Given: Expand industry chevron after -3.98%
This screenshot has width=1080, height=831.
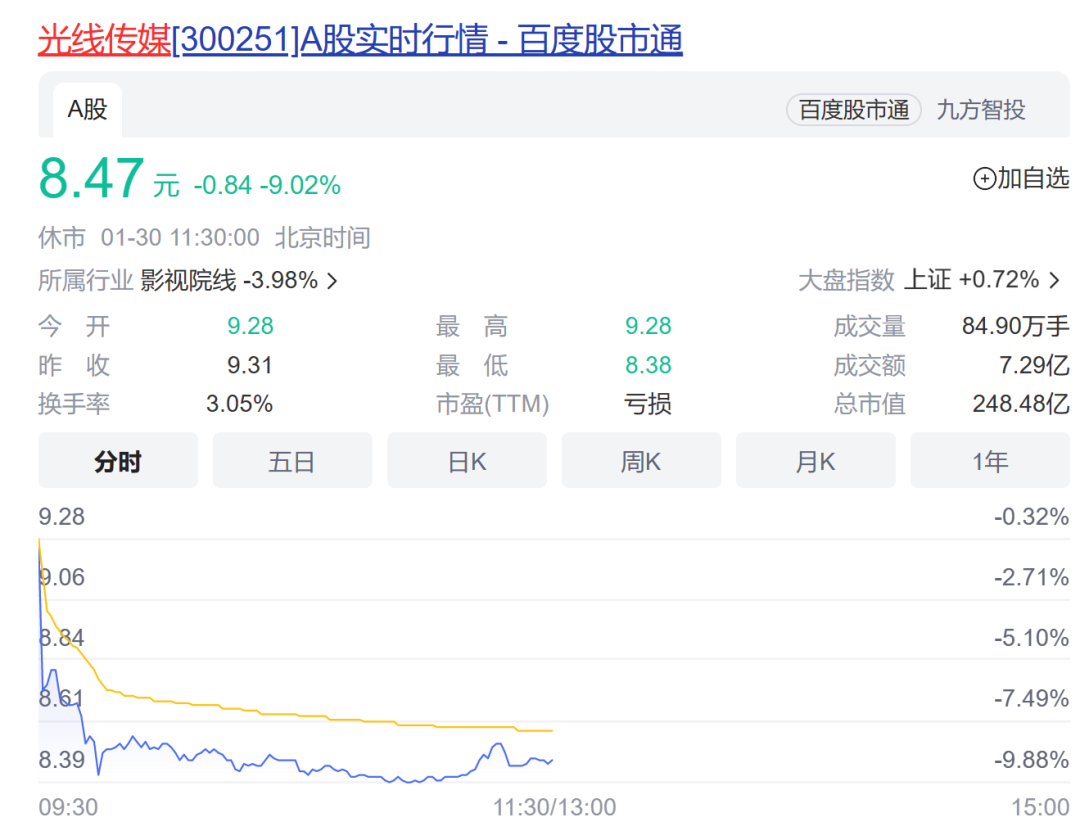Looking at the screenshot, I should pos(332,281).
